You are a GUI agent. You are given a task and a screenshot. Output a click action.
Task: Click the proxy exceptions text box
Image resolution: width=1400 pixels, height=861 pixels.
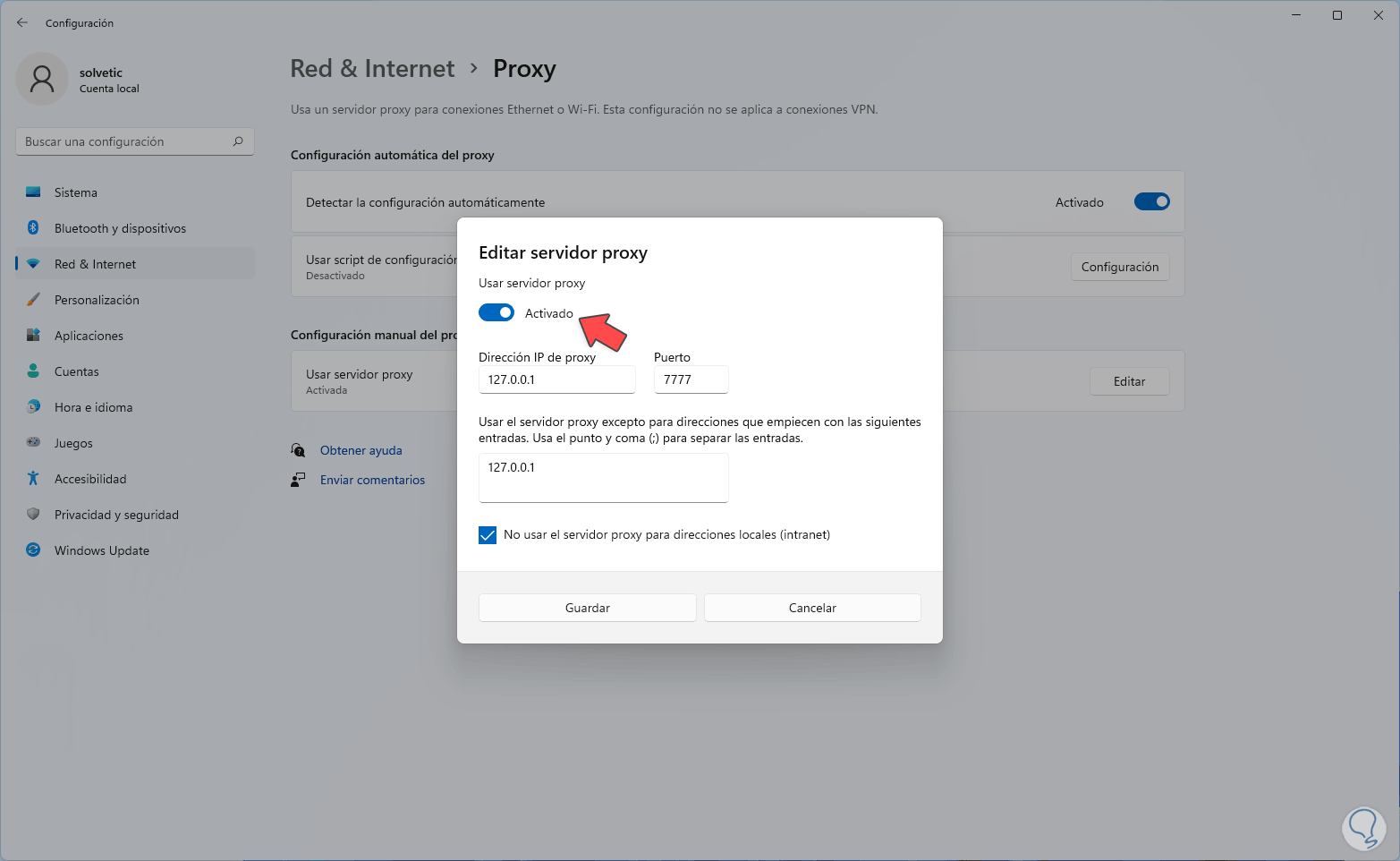603,477
